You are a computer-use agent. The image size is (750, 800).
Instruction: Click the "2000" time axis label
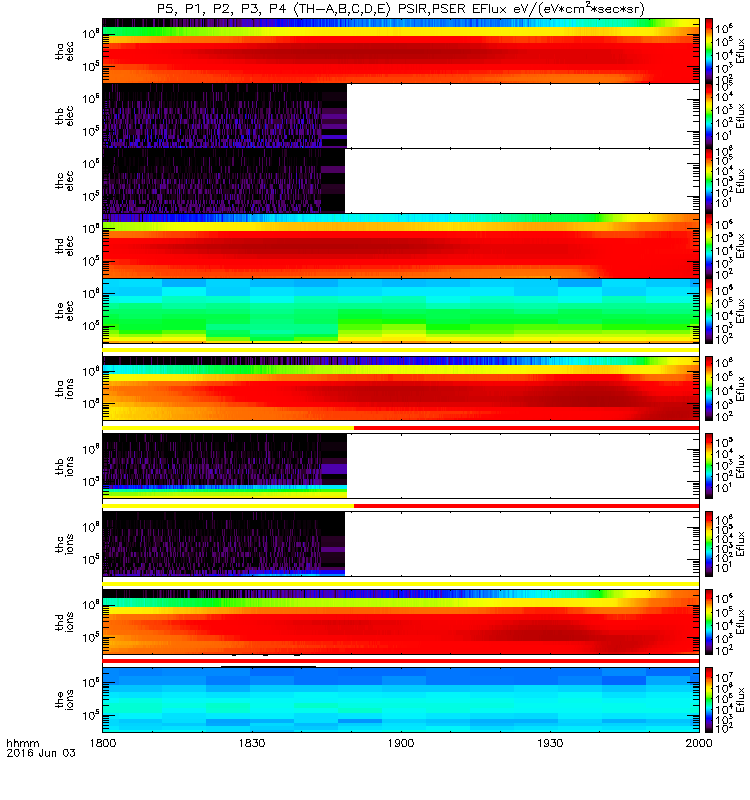(x=699, y=743)
